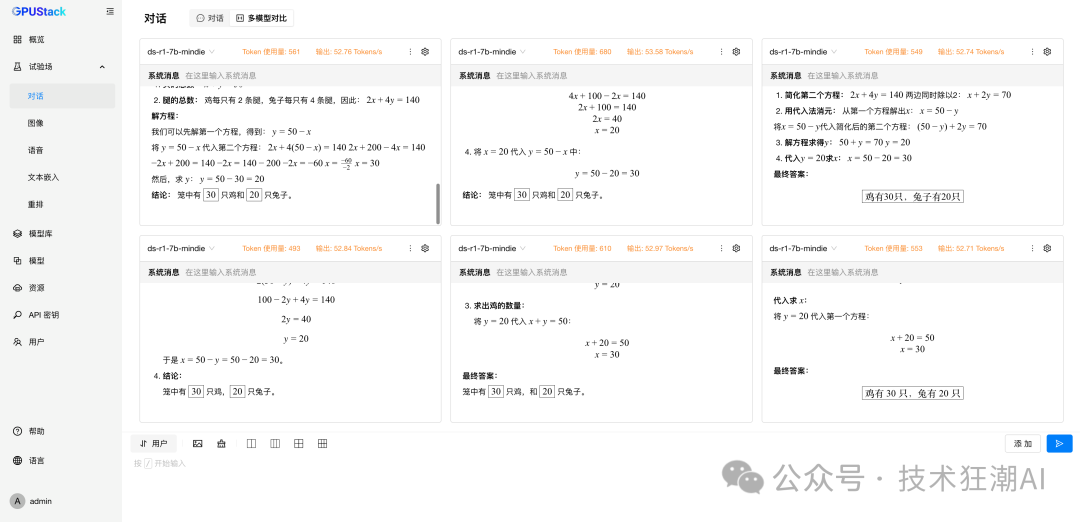Switch to six-panel grid layout

click(322, 443)
